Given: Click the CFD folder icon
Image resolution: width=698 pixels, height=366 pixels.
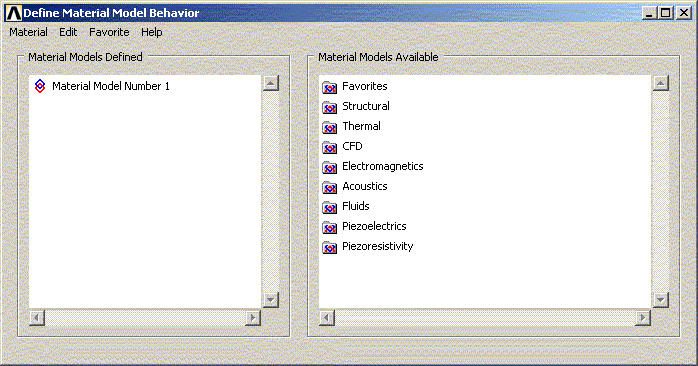Looking at the screenshot, I should tap(329, 147).
